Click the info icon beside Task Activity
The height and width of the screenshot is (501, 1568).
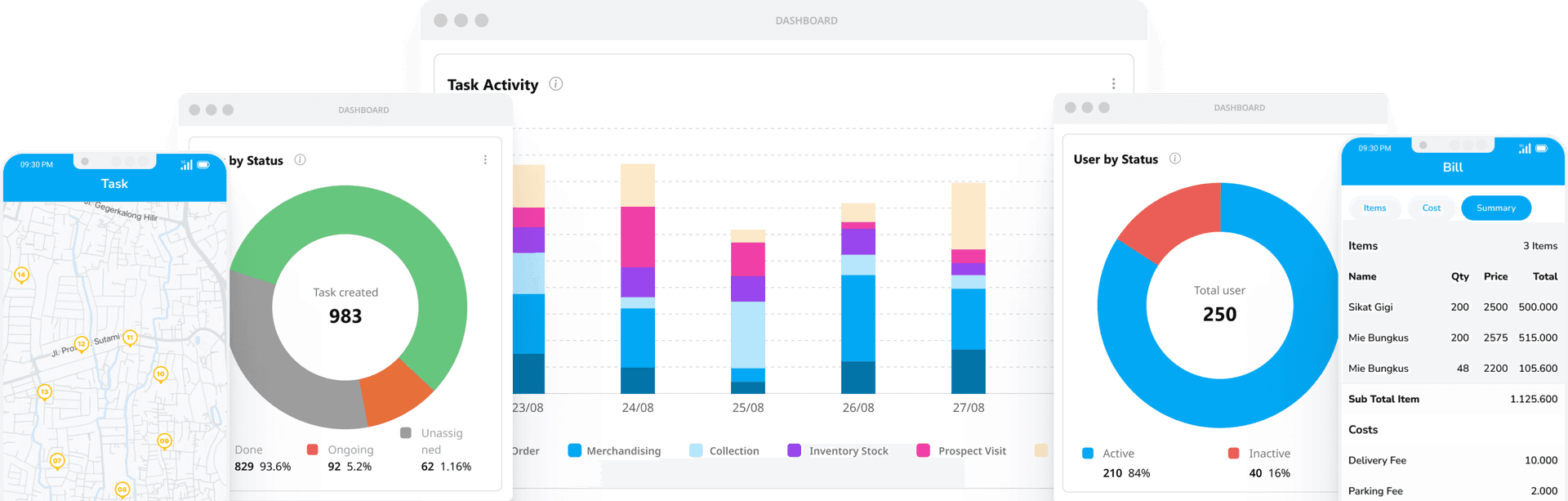tap(555, 84)
